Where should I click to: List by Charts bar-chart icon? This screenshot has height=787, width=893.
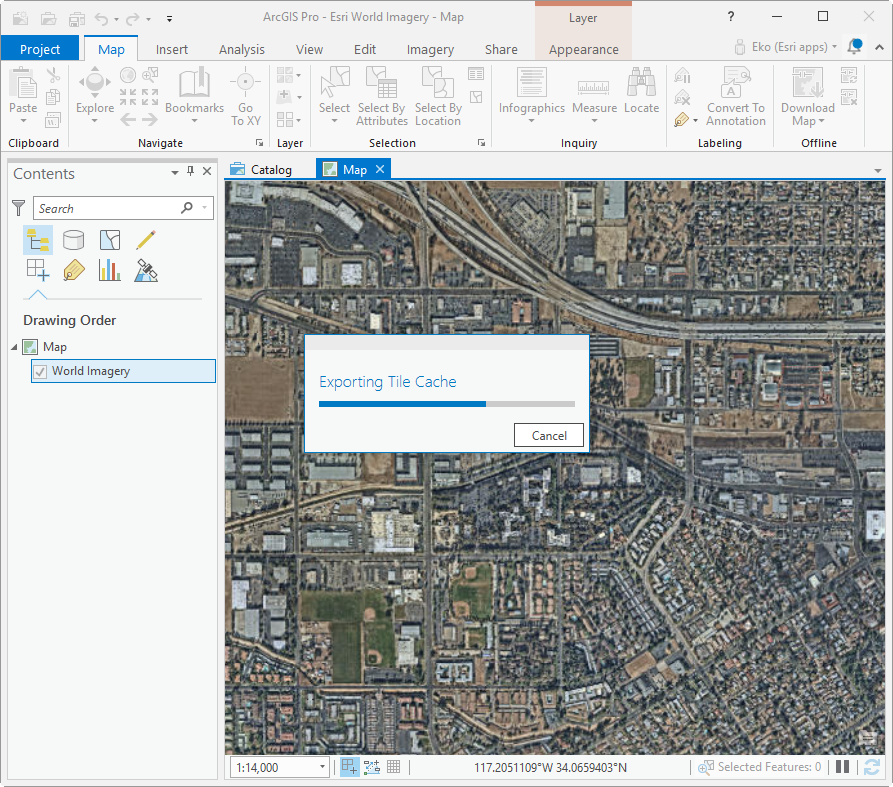[x=109, y=270]
